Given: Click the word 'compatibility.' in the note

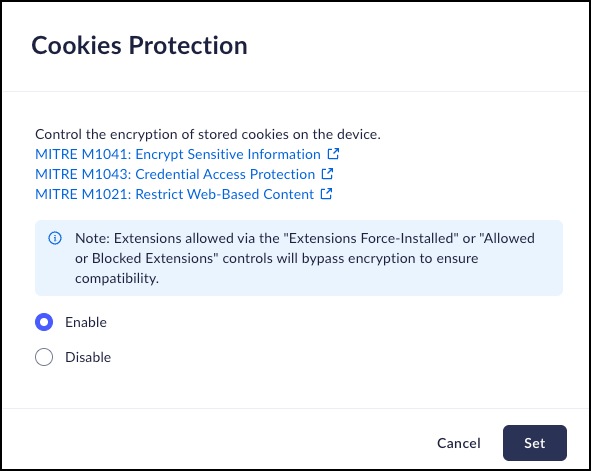Looking at the screenshot, I should click(117, 278).
